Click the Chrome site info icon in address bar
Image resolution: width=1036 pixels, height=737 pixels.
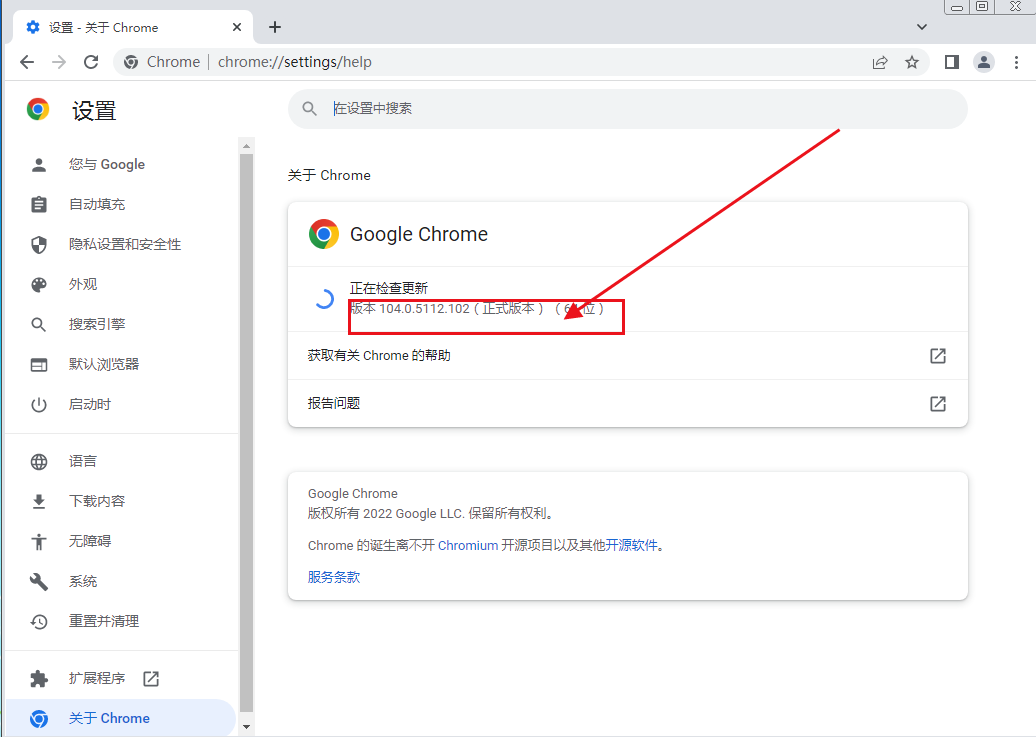click(131, 62)
